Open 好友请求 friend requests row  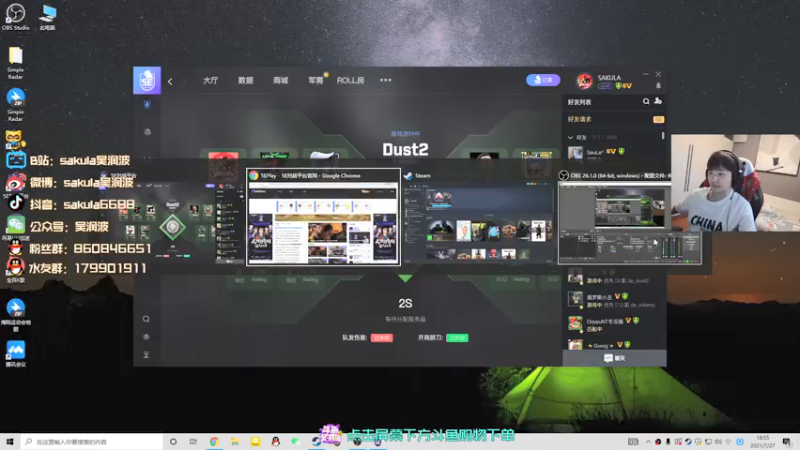coord(614,119)
